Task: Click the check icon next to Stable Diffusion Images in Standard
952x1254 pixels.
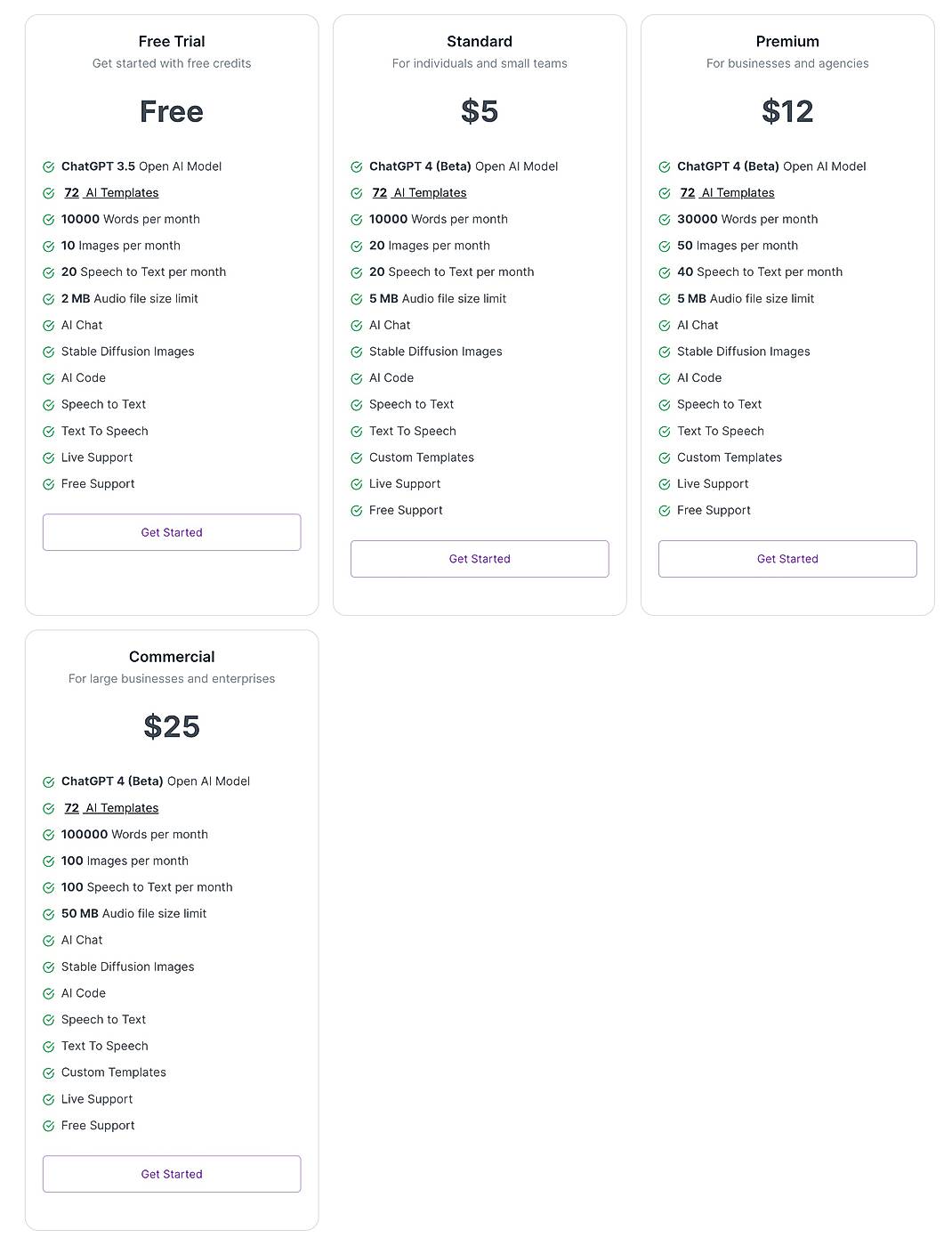Action: coord(357,352)
